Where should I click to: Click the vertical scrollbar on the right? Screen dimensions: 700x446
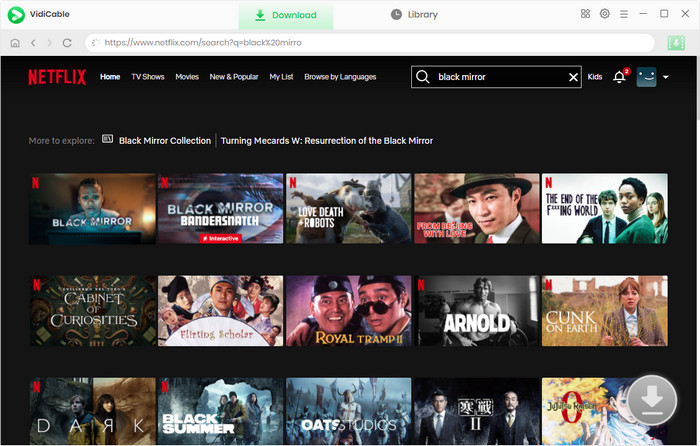pos(698,89)
